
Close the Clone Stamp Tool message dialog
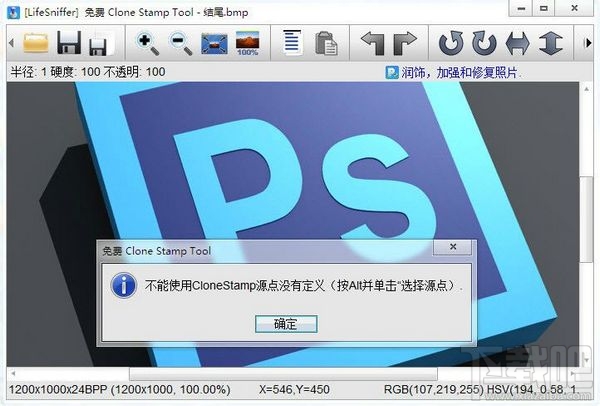click(x=453, y=247)
